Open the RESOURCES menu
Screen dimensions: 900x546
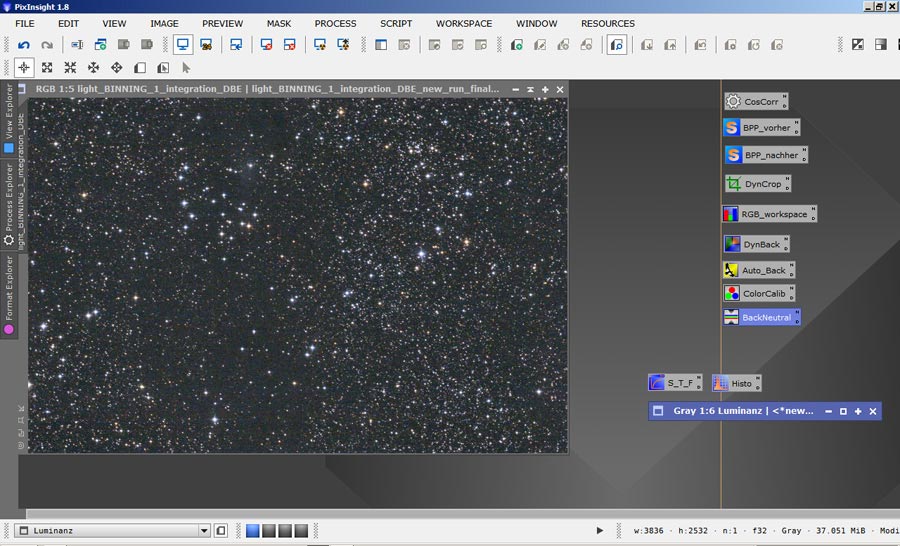607,24
